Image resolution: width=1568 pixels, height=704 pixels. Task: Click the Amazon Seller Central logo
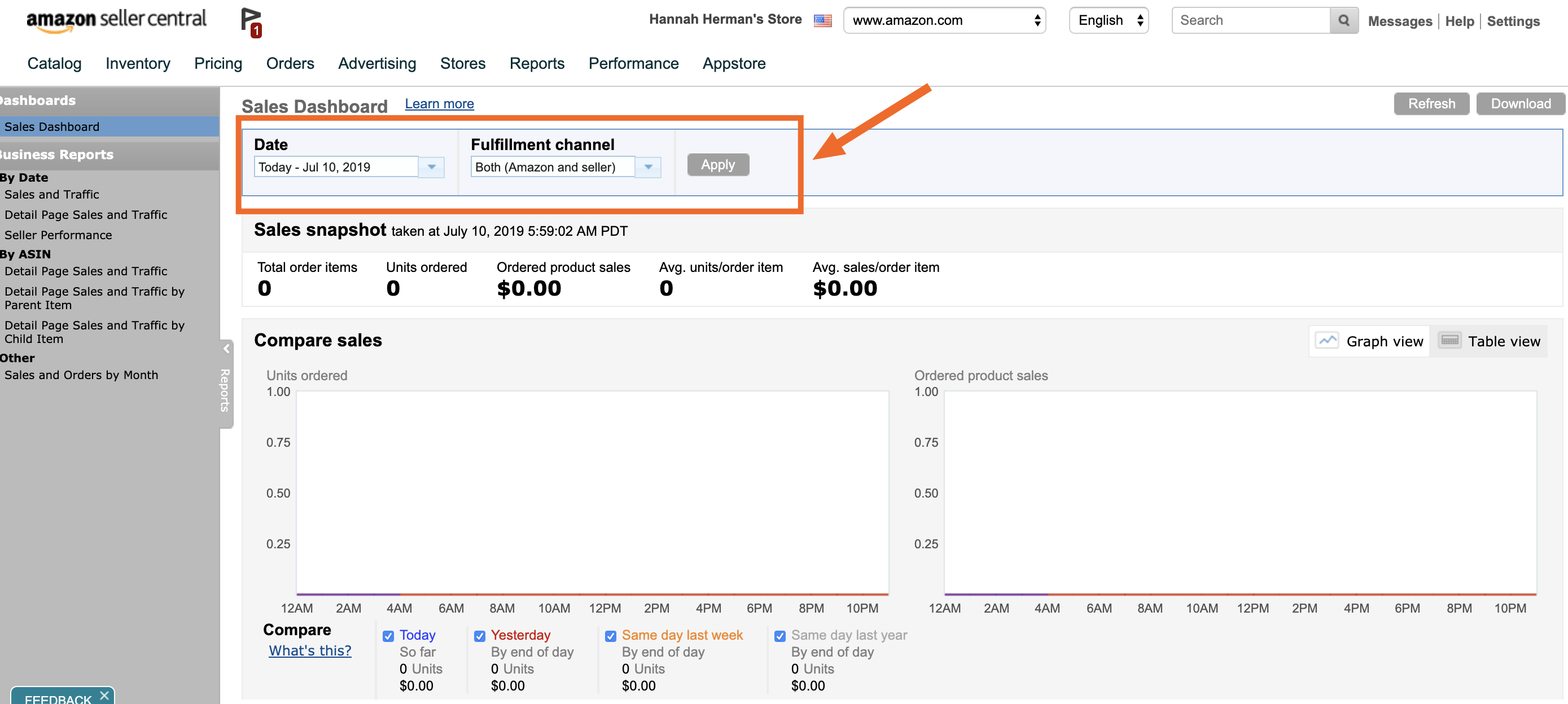pyautogui.click(x=116, y=20)
